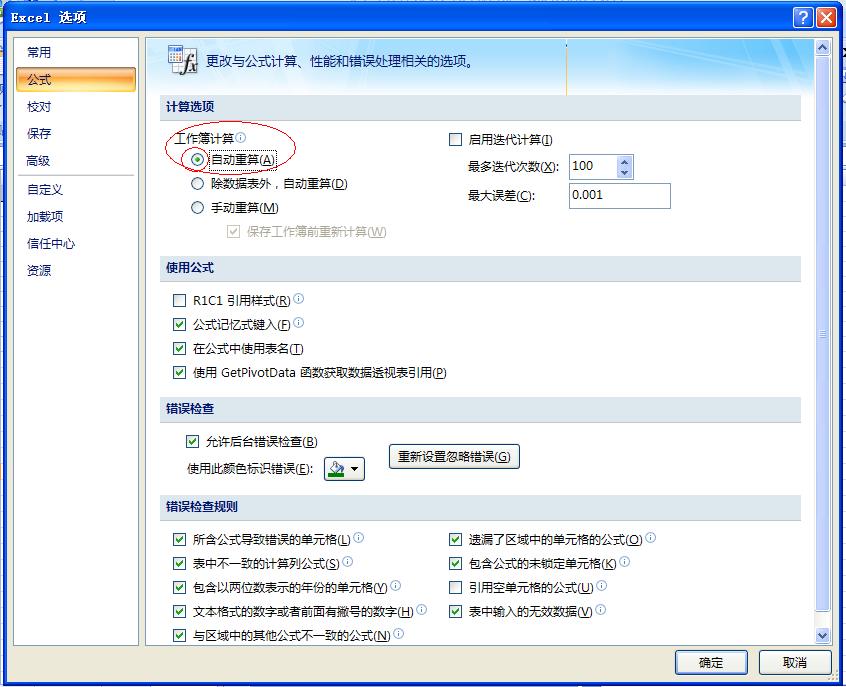Image resolution: width=846 pixels, height=687 pixels.
Task: Decrease 最多迭代次数 with spinner down arrow
Action: pyautogui.click(x=624, y=173)
